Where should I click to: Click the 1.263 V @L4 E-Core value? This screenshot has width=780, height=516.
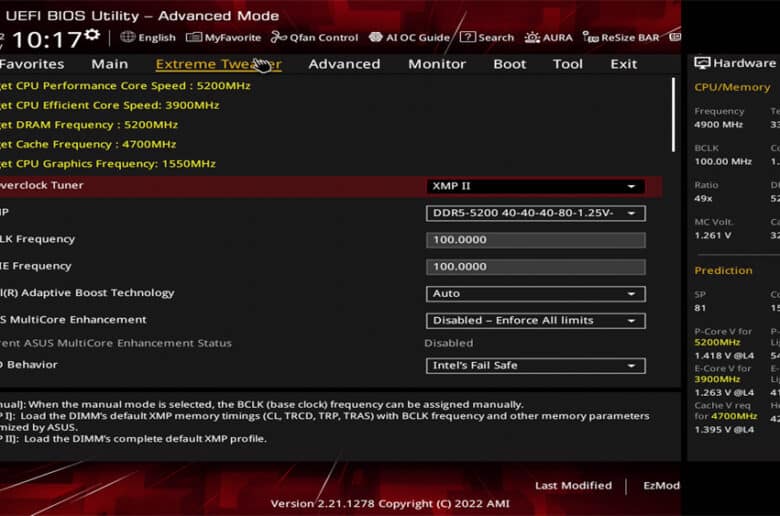pos(724,393)
